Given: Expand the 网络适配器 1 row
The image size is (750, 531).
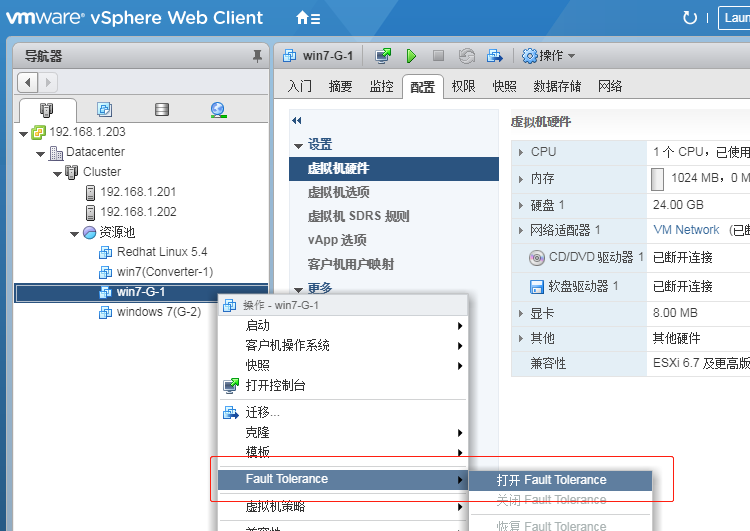Looking at the screenshot, I should click(x=520, y=231).
